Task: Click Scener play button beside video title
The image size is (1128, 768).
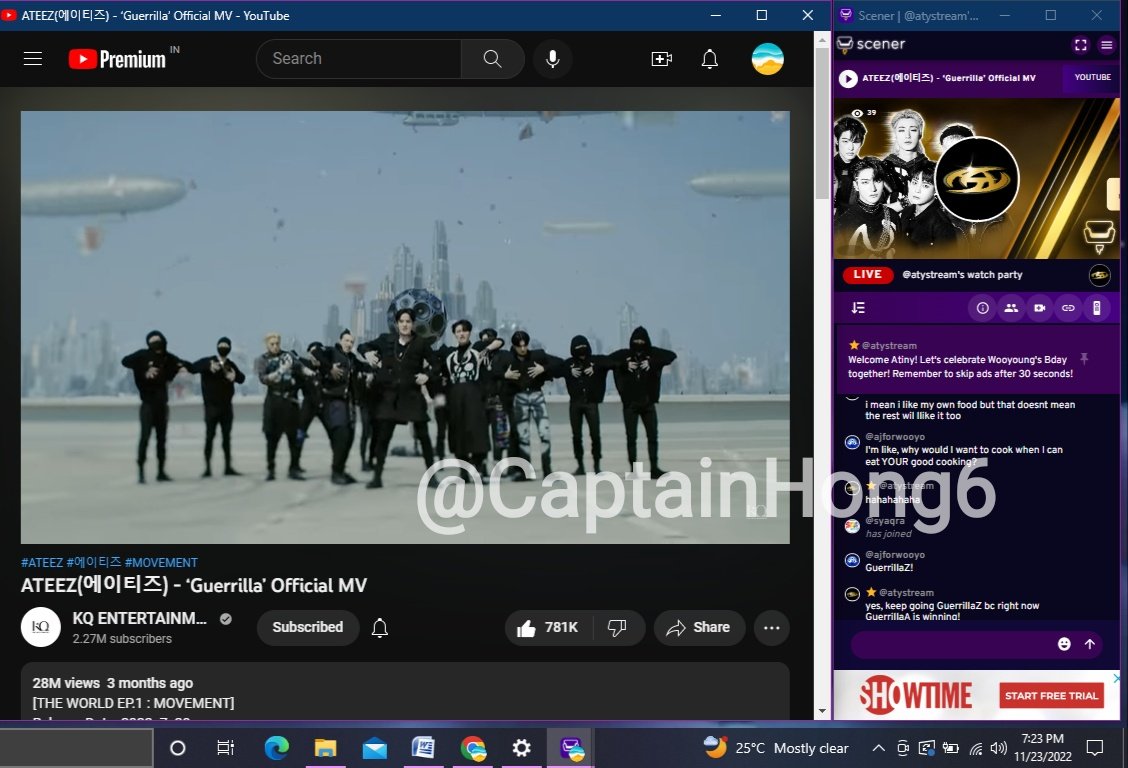Action: click(x=848, y=78)
